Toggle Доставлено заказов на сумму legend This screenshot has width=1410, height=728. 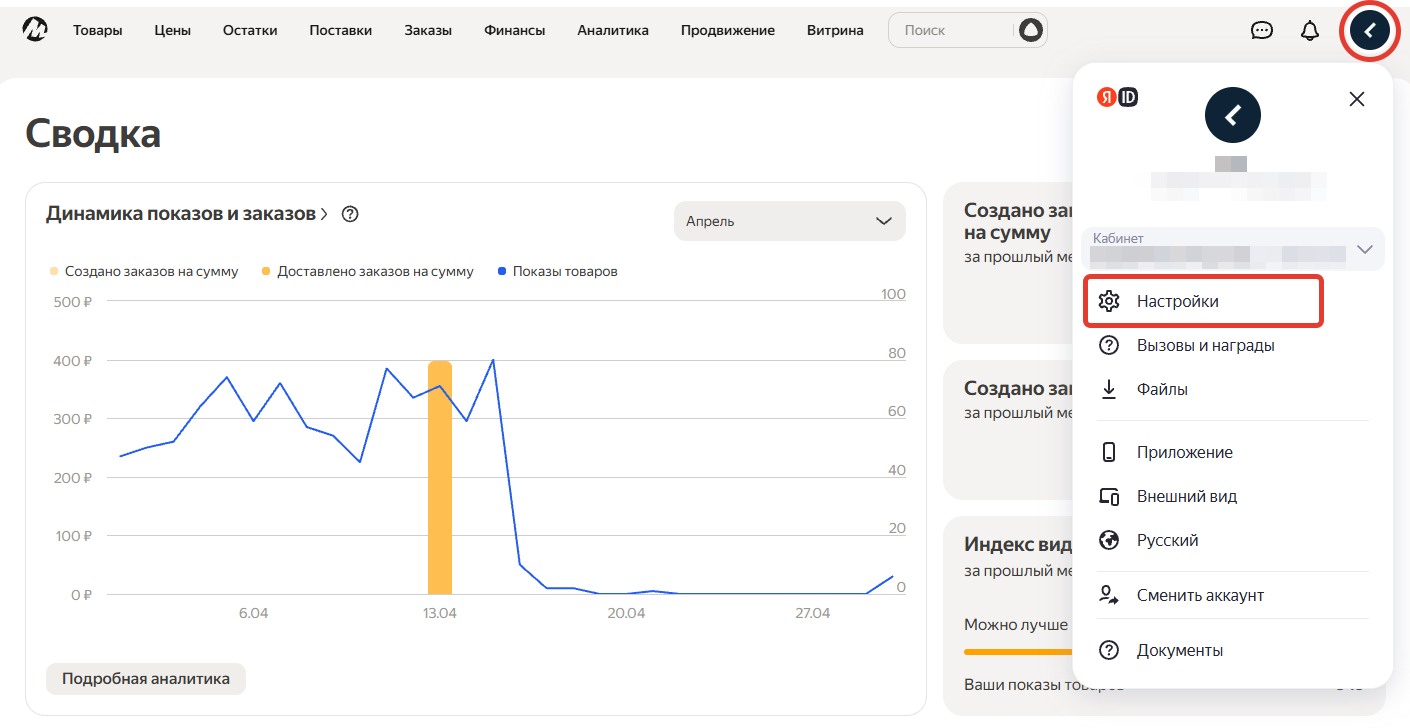coord(367,271)
